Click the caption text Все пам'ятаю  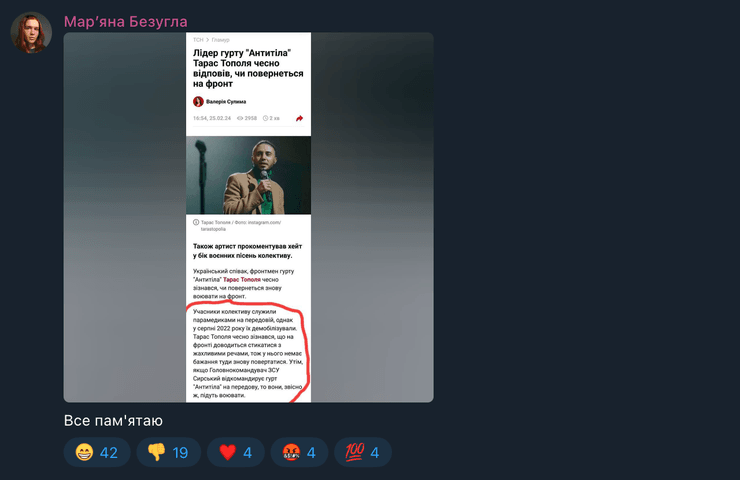click(x=113, y=421)
